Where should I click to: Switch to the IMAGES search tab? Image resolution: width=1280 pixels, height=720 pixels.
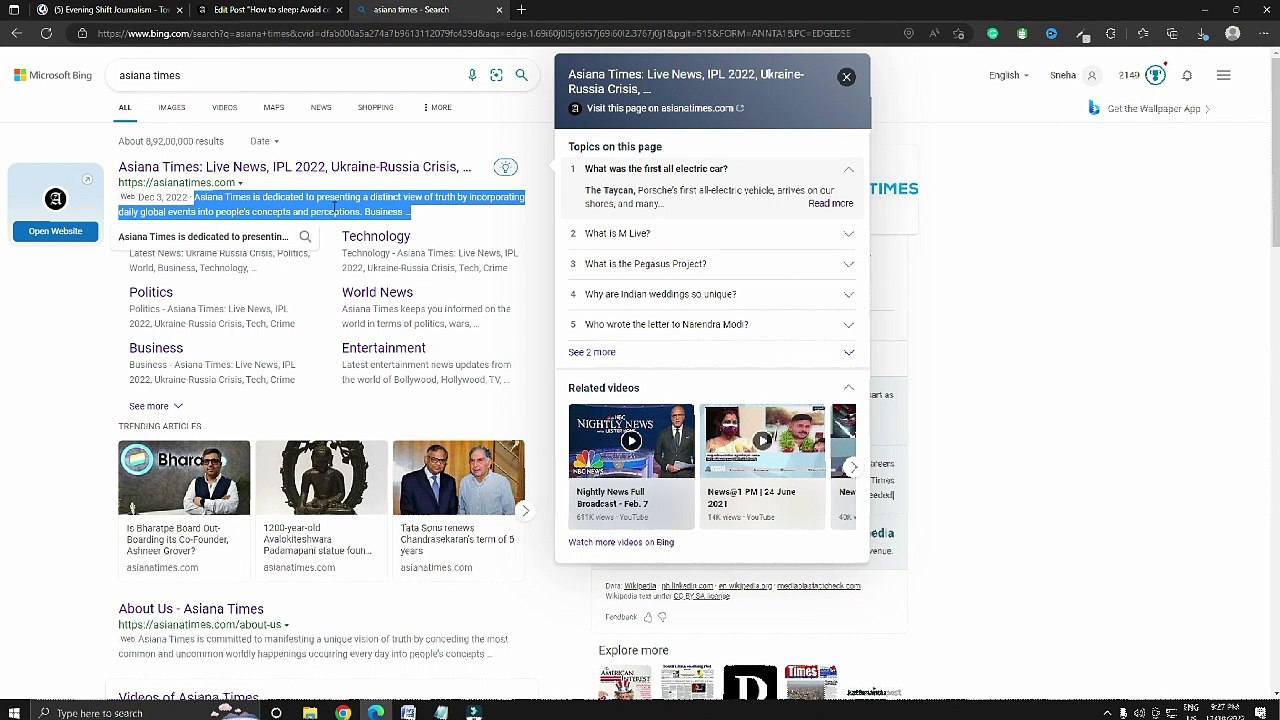(x=171, y=107)
